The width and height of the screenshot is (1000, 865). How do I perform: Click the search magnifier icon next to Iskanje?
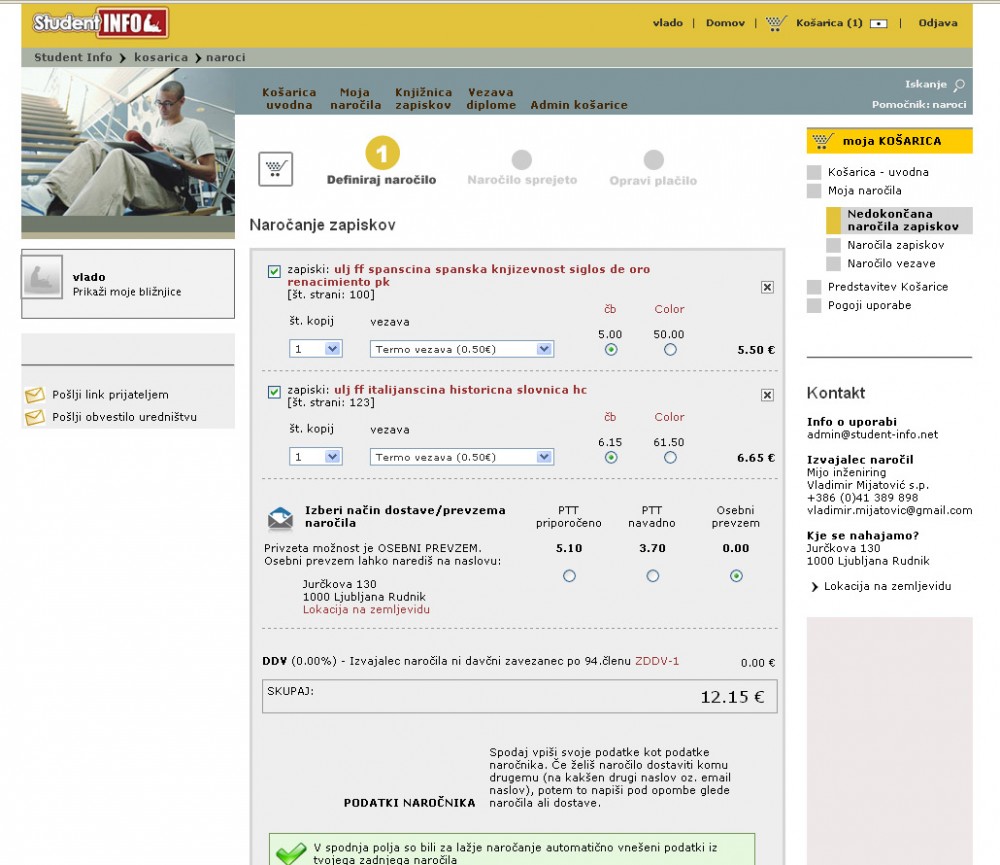pyautogui.click(x=959, y=86)
